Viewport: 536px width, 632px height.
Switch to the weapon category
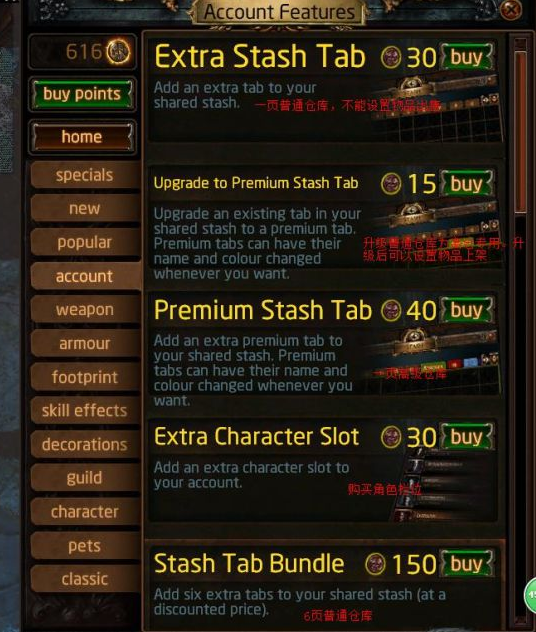[x=85, y=310]
